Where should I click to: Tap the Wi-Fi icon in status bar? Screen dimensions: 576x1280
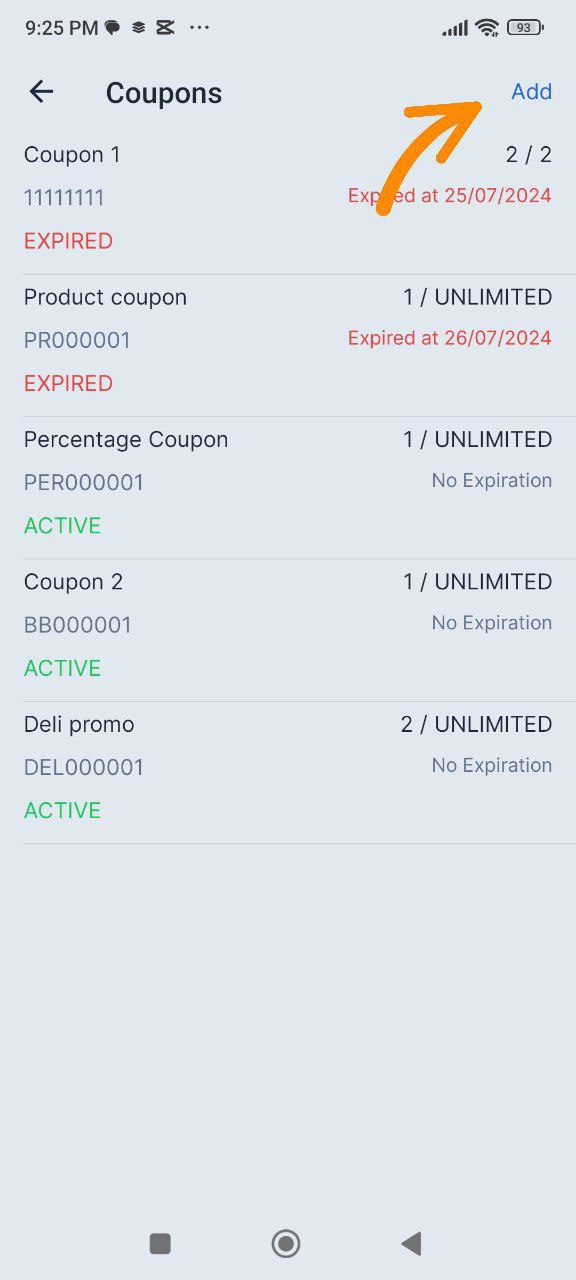(x=487, y=28)
